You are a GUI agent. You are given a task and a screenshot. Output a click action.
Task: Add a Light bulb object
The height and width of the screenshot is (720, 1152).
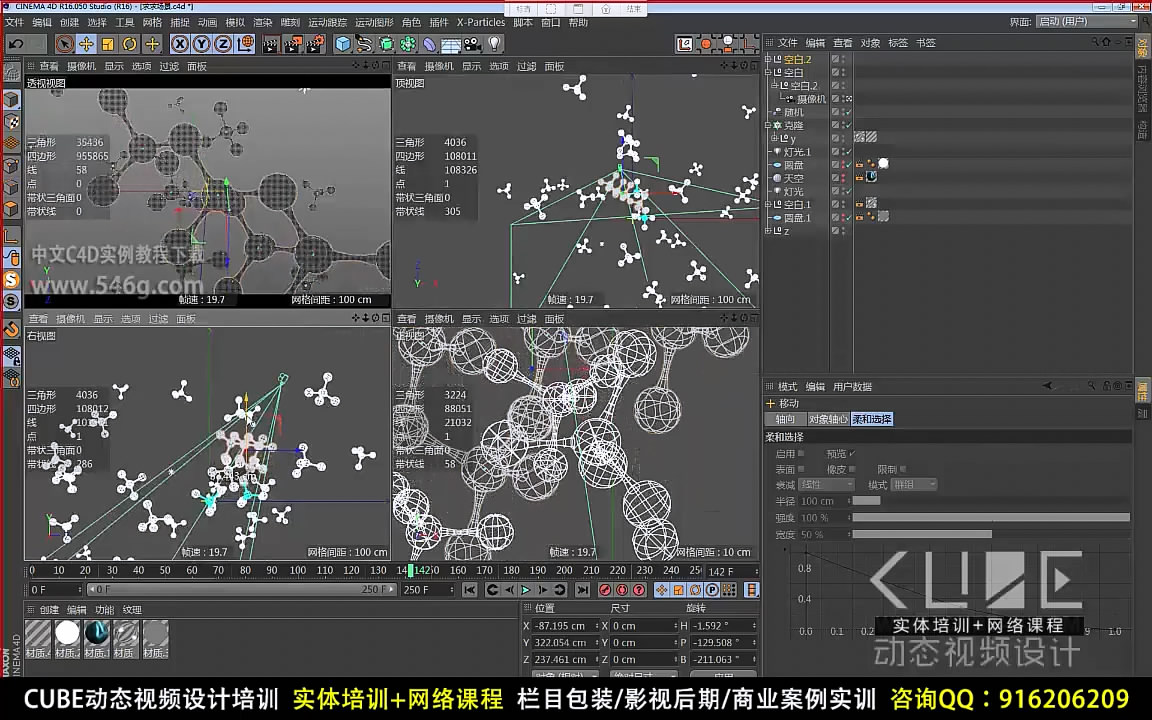494,44
